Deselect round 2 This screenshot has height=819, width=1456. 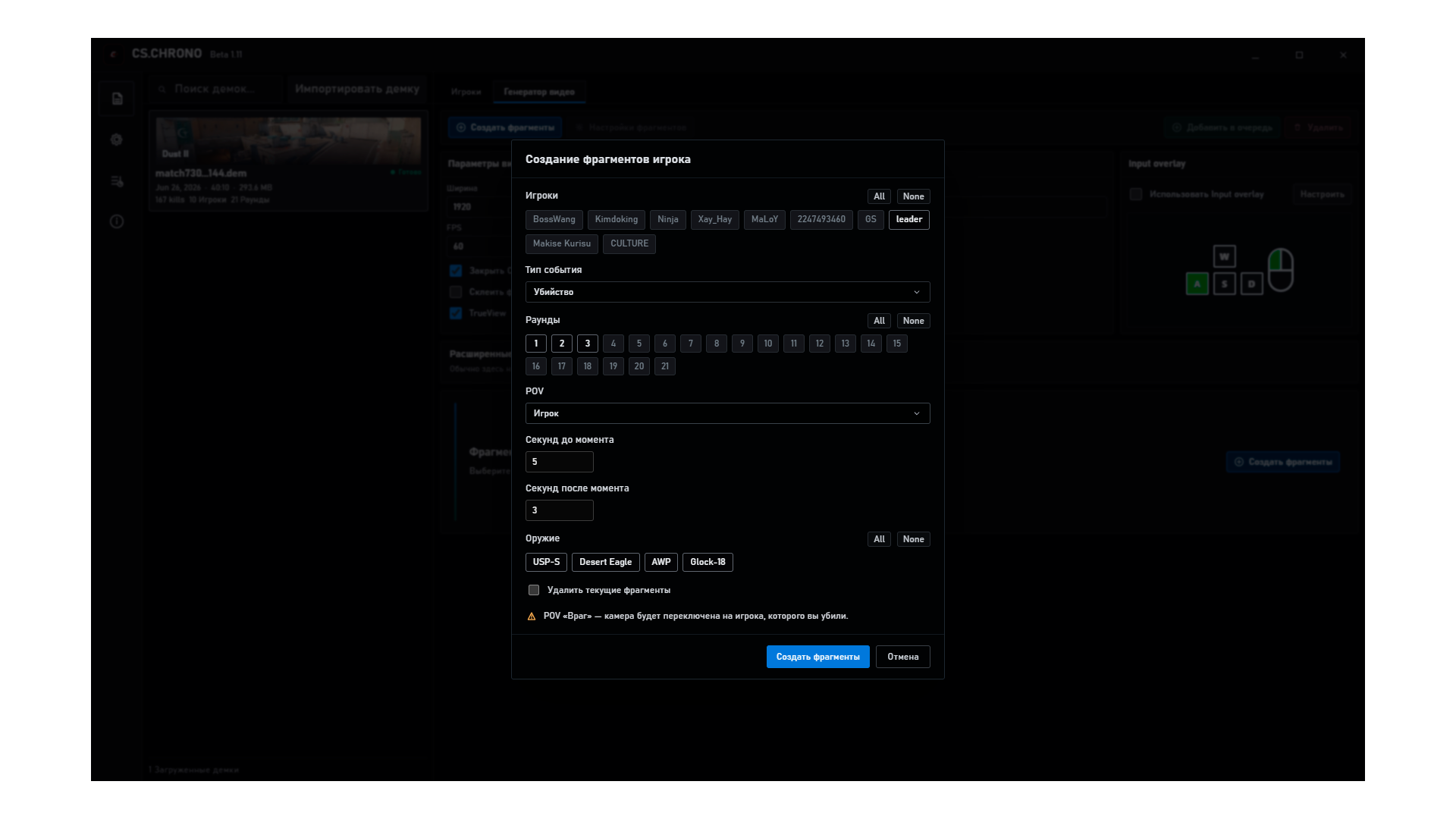pyautogui.click(x=562, y=344)
